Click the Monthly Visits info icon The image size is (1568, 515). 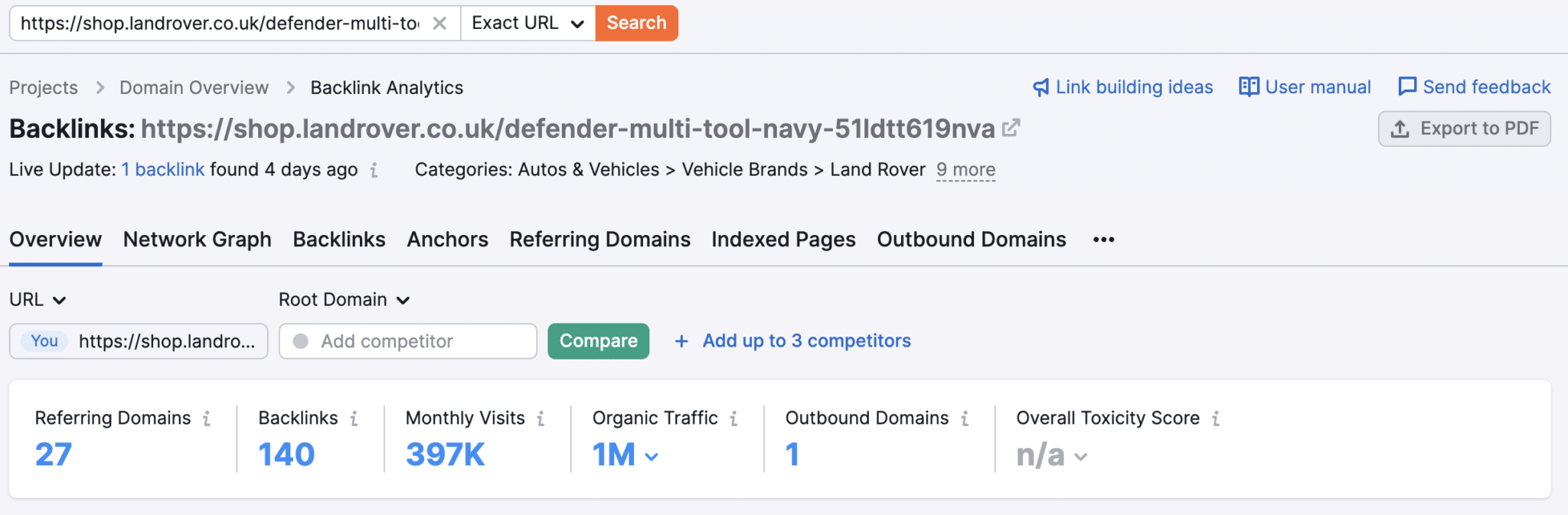pos(541,419)
